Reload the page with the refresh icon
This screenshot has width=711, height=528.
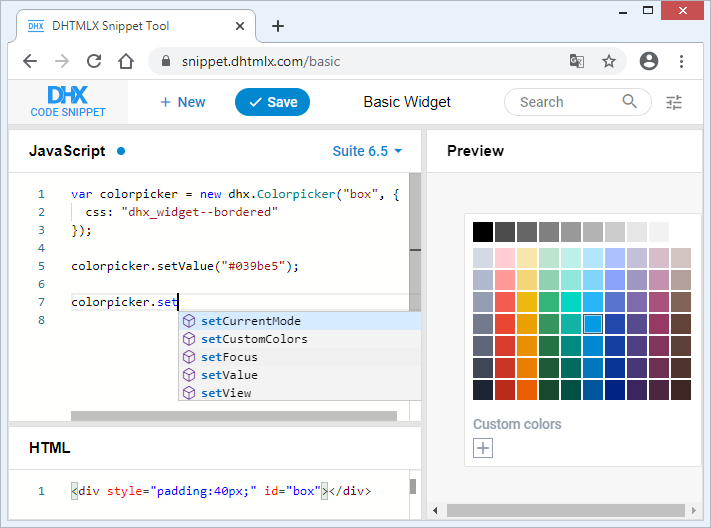click(94, 61)
